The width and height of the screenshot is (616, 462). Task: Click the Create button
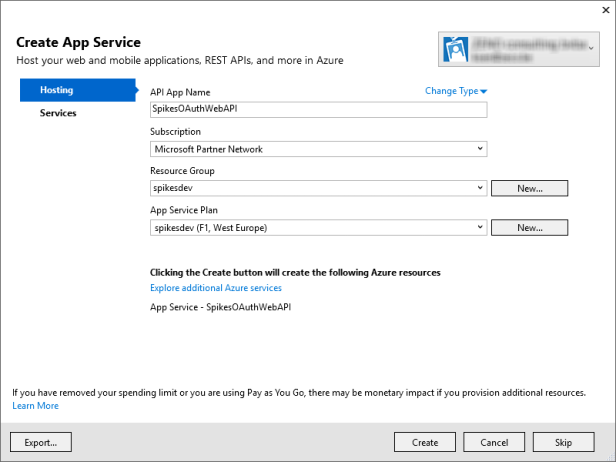pyautogui.click(x=425, y=442)
